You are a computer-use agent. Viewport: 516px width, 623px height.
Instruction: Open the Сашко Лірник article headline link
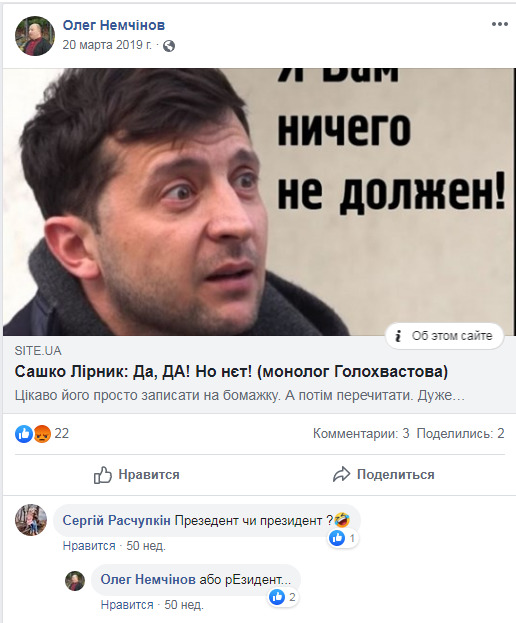(231, 371)
